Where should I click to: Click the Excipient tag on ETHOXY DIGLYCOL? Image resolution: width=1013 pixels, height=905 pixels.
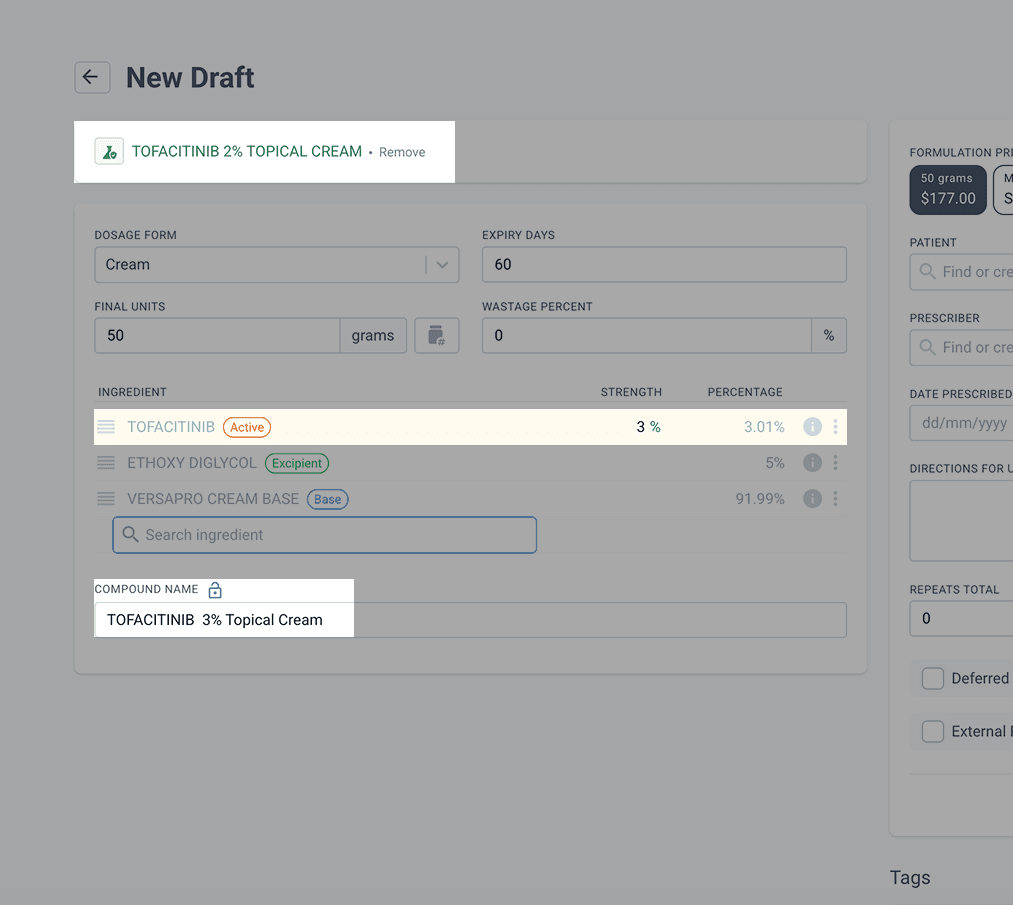pos(297,463)
